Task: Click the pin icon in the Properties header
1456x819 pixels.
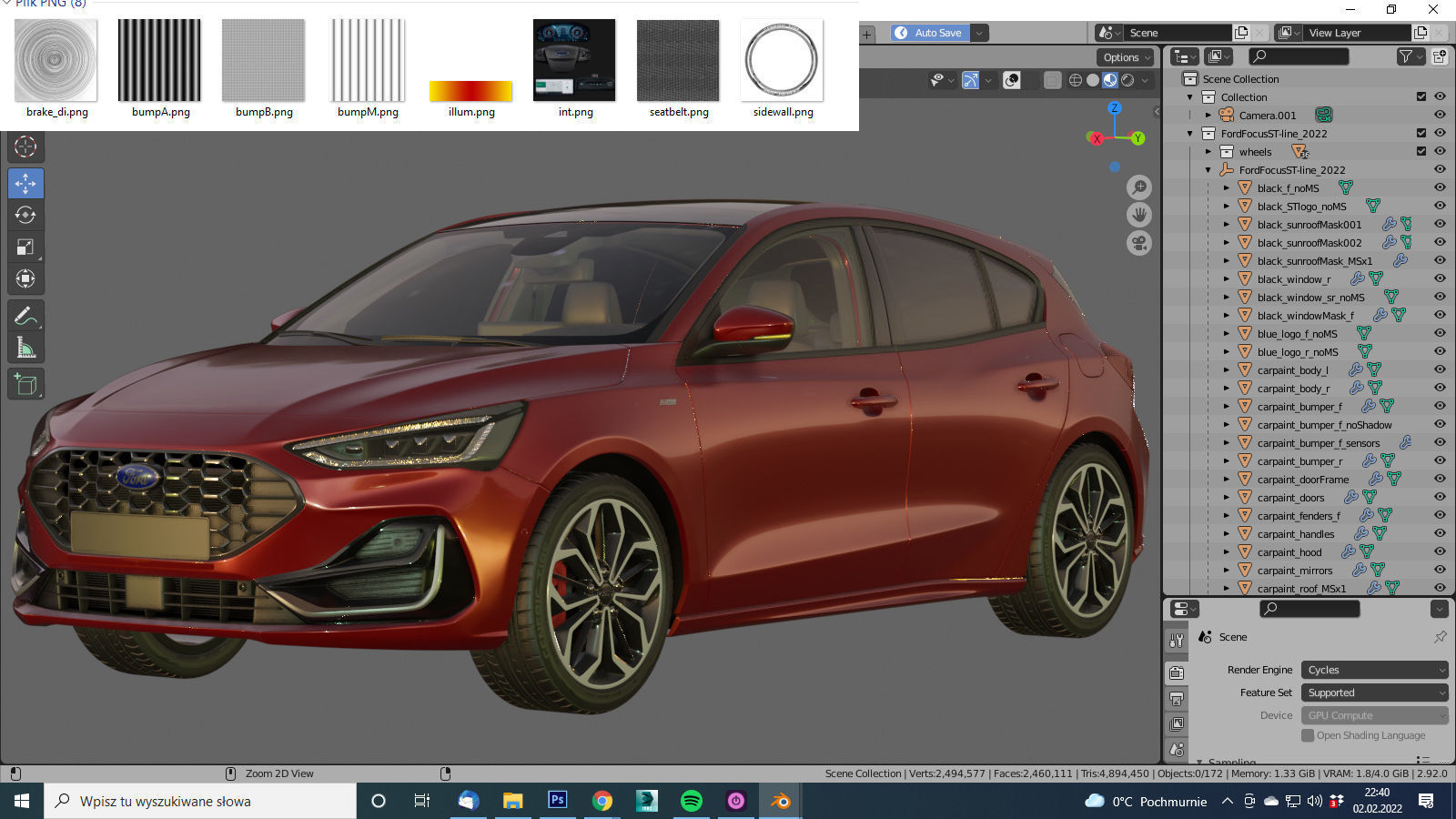Action: [x=1440, y=637]
